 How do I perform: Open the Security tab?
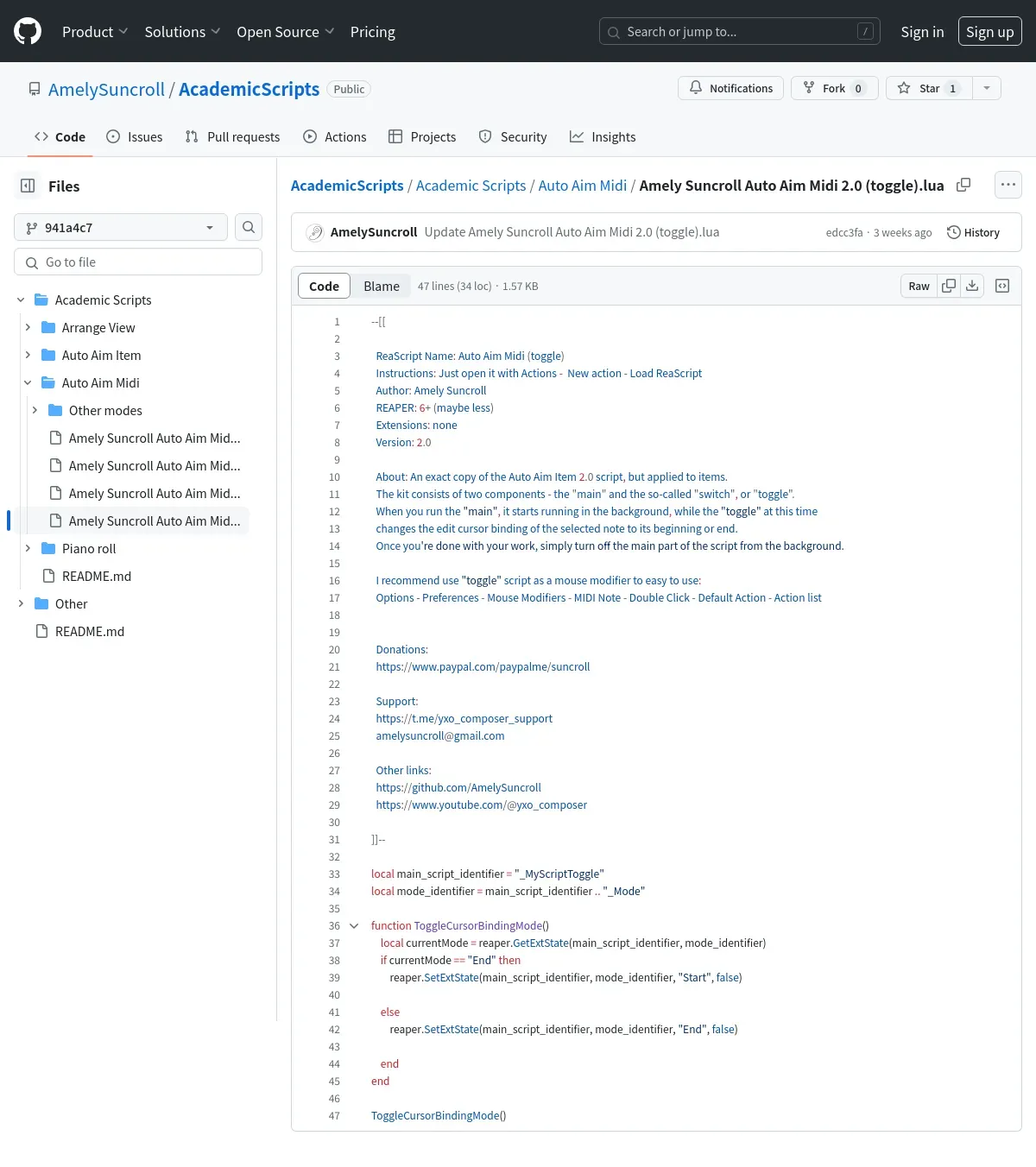(513, 136)
